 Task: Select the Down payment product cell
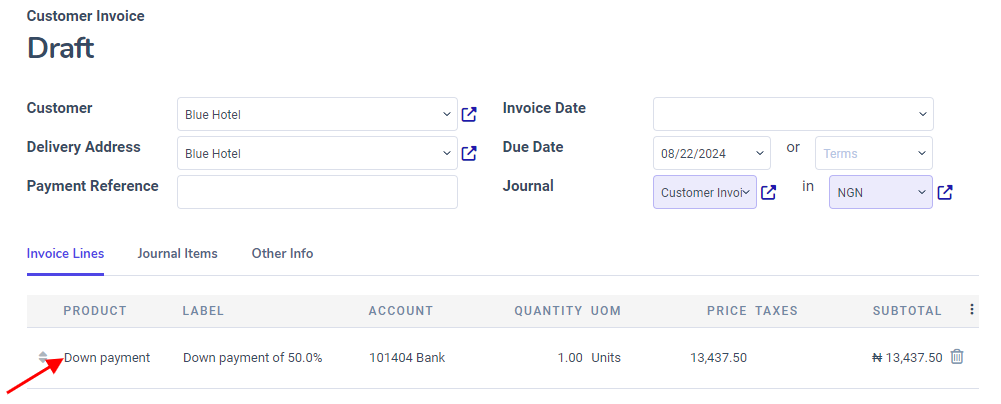[107, 357]
